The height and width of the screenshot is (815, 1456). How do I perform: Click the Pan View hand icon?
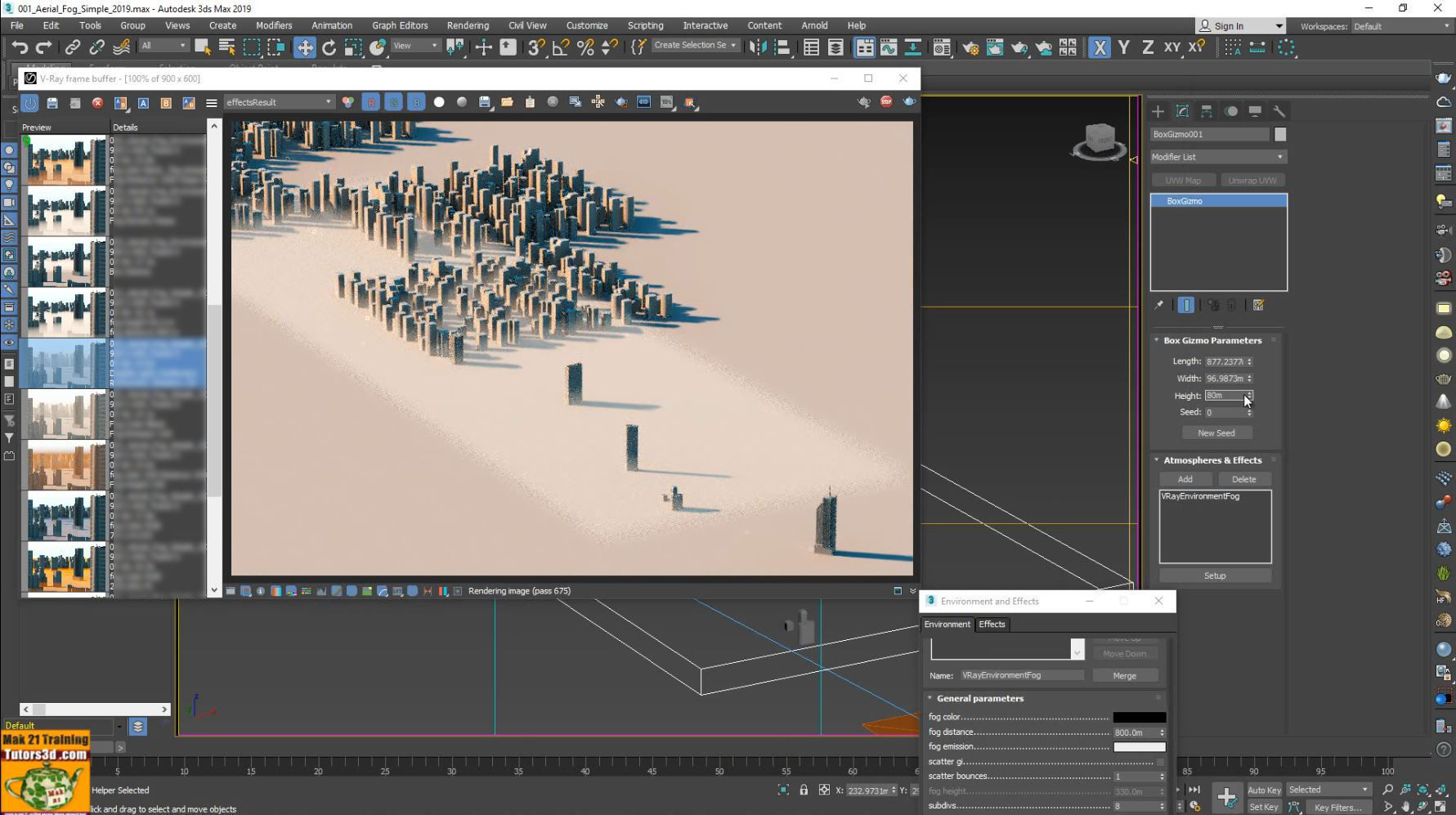tap(1405, 807)
